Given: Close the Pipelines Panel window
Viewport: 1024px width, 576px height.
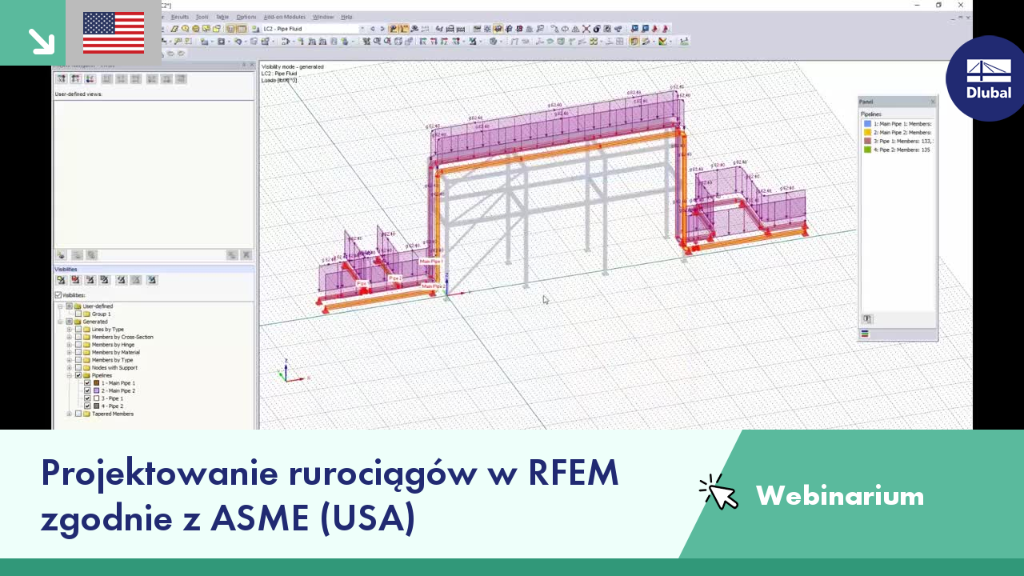Looking at the screenshot, I should pyautogui.click(x=933, y=102).
